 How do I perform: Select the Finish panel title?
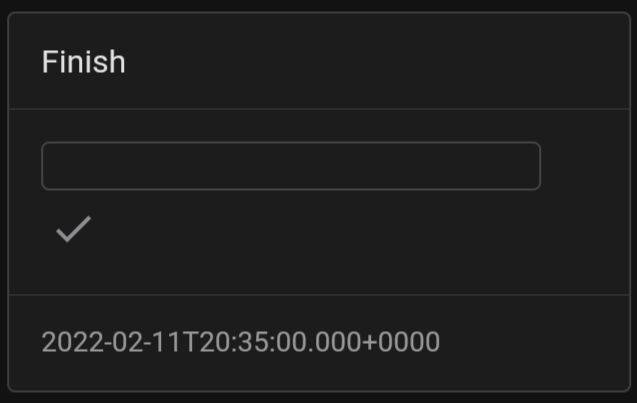[x=83, y=62]
